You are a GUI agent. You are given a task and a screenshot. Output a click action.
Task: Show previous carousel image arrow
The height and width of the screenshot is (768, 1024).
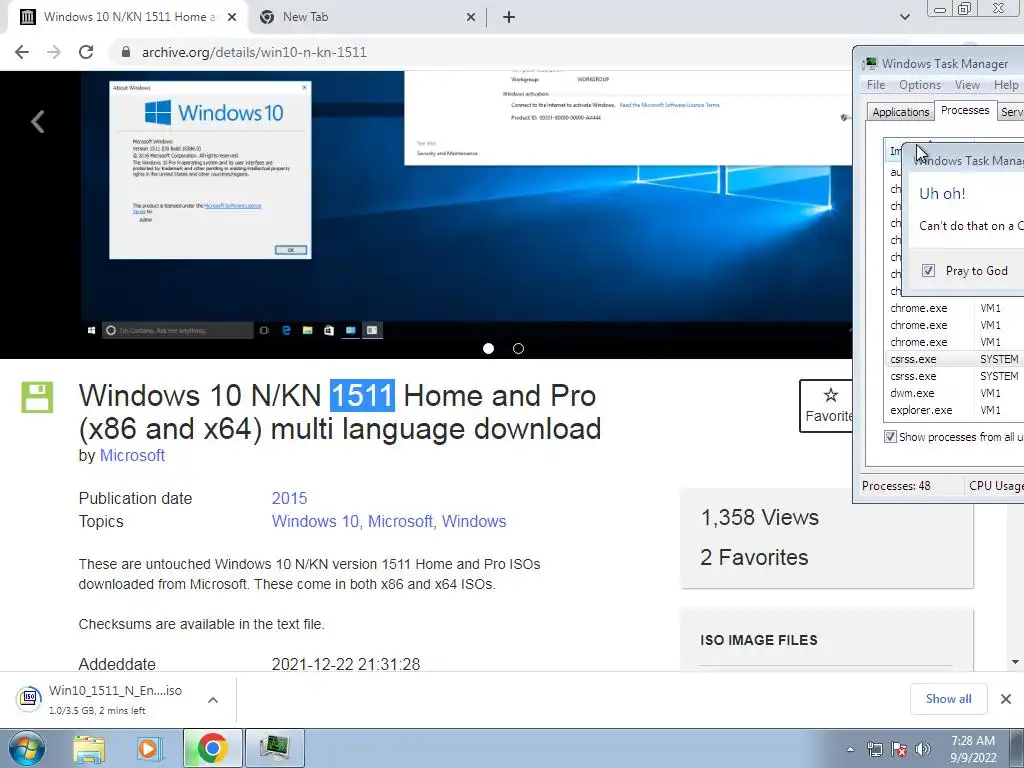(x=38, y=121)
